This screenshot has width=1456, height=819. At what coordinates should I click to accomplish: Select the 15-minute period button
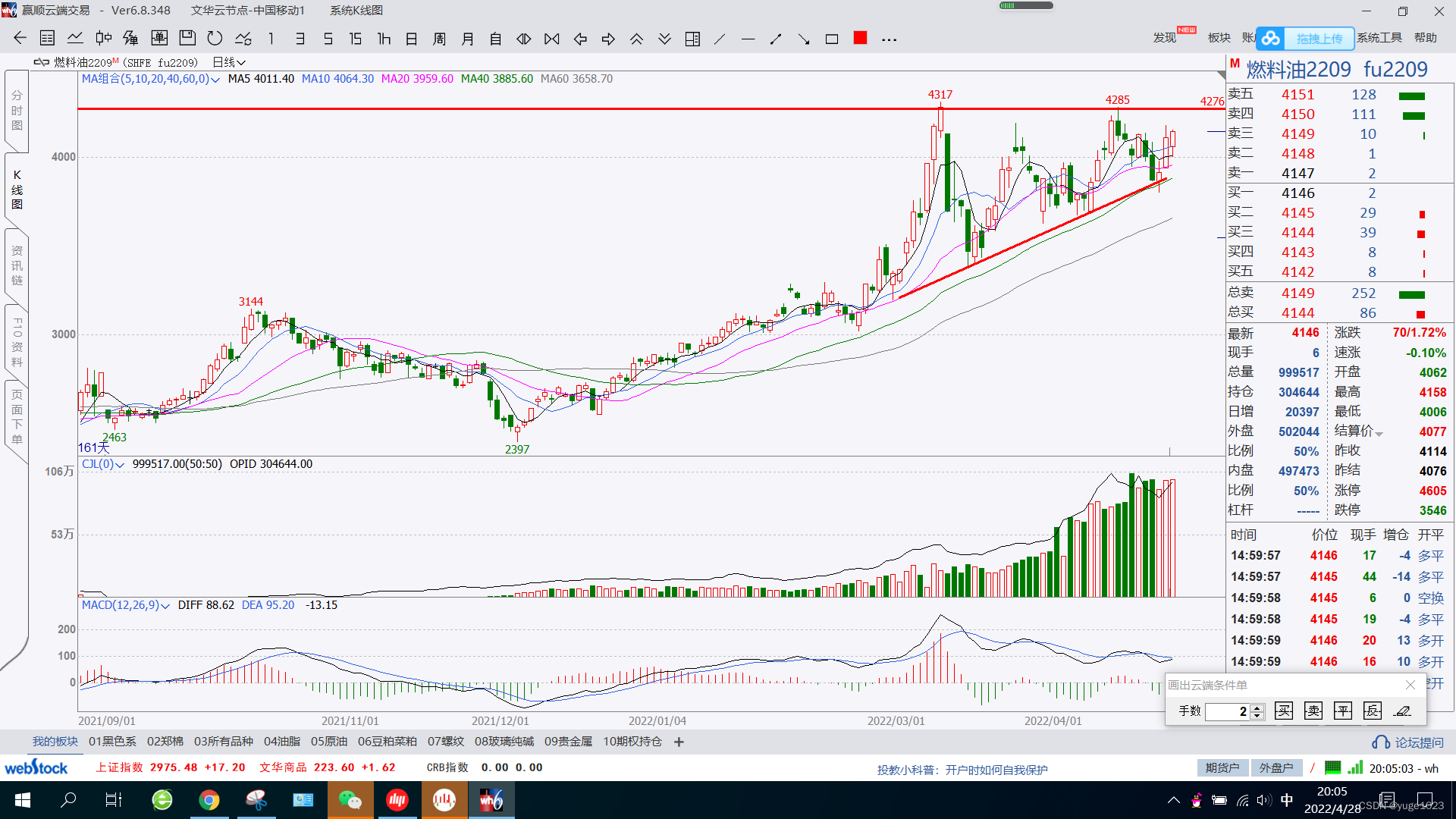pos(355,39)
